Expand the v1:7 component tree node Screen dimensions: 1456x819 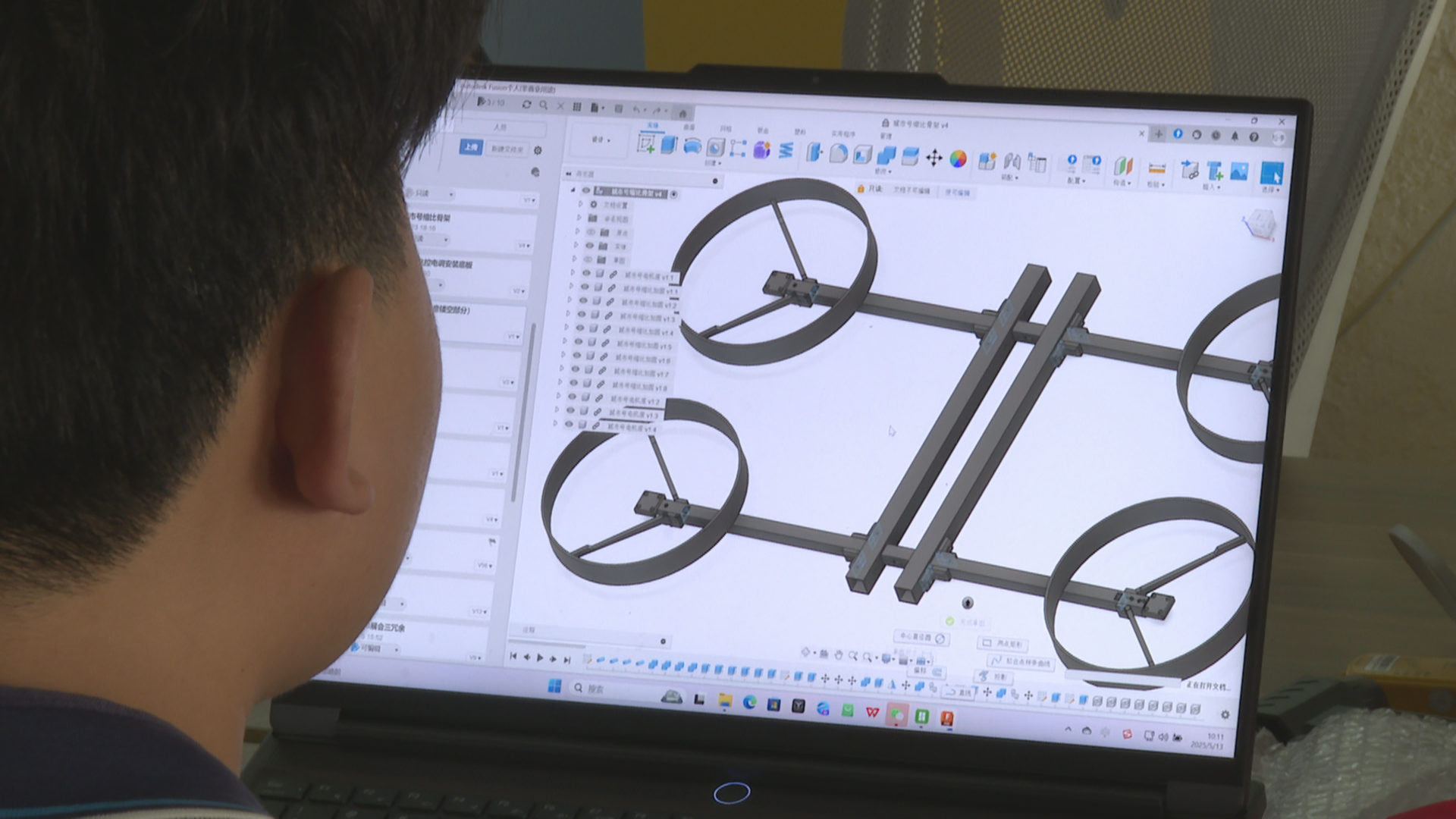click(560, 369)
